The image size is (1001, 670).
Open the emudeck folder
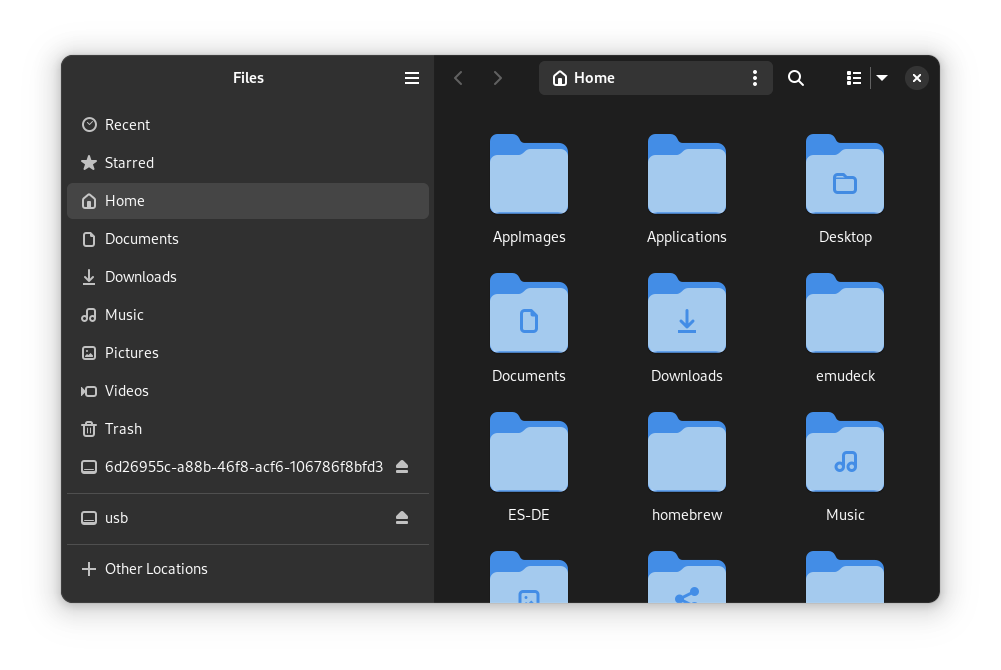(845, 313)
